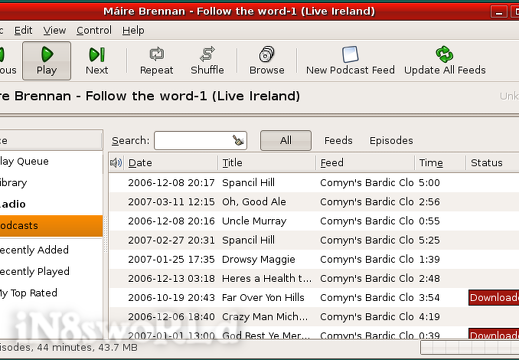Open the Edit menu
The height and width of the screenshot is (360, 519).
[23, 30]
